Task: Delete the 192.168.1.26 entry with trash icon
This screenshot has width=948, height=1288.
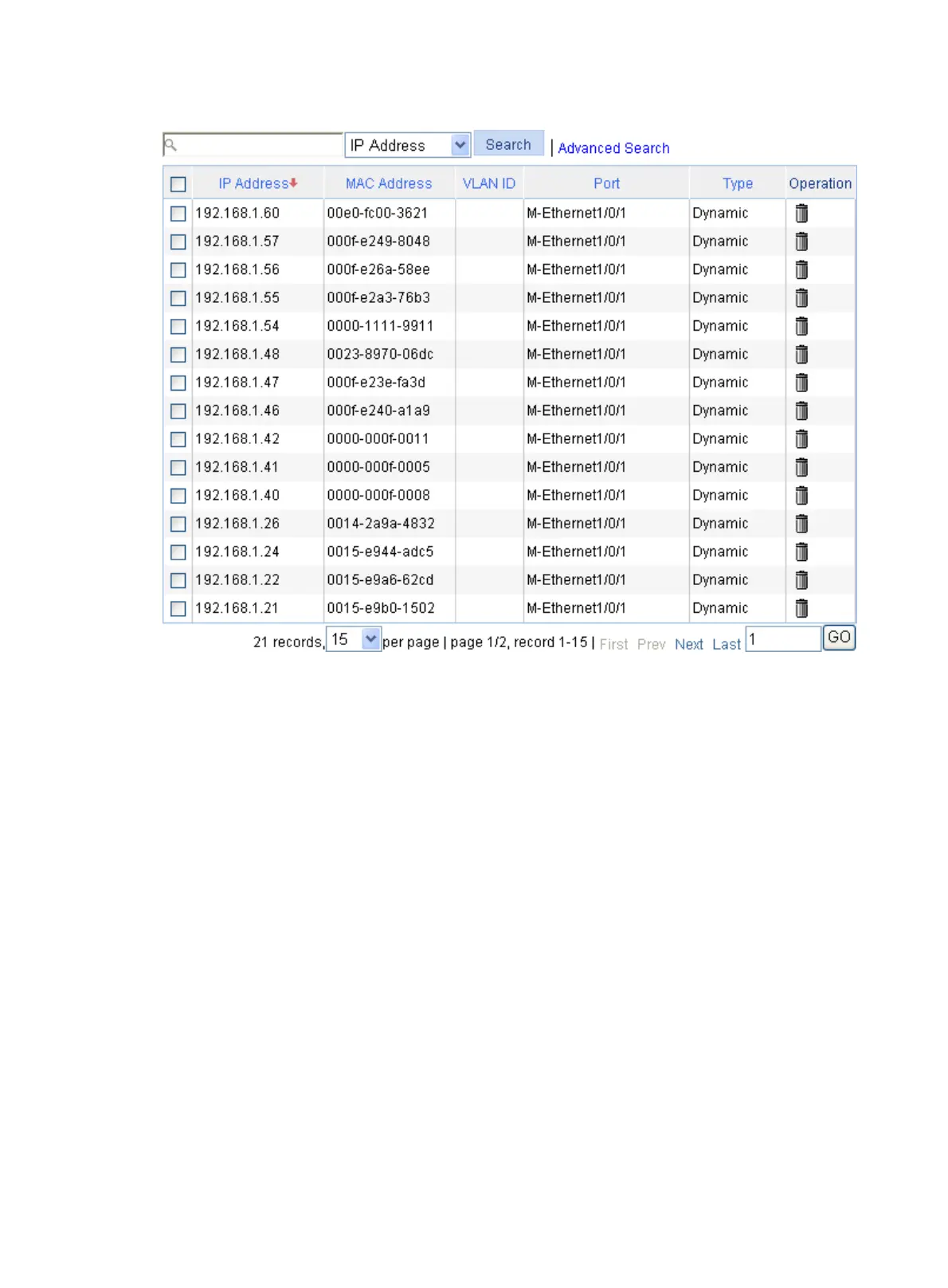Action: tap(801, 524)
